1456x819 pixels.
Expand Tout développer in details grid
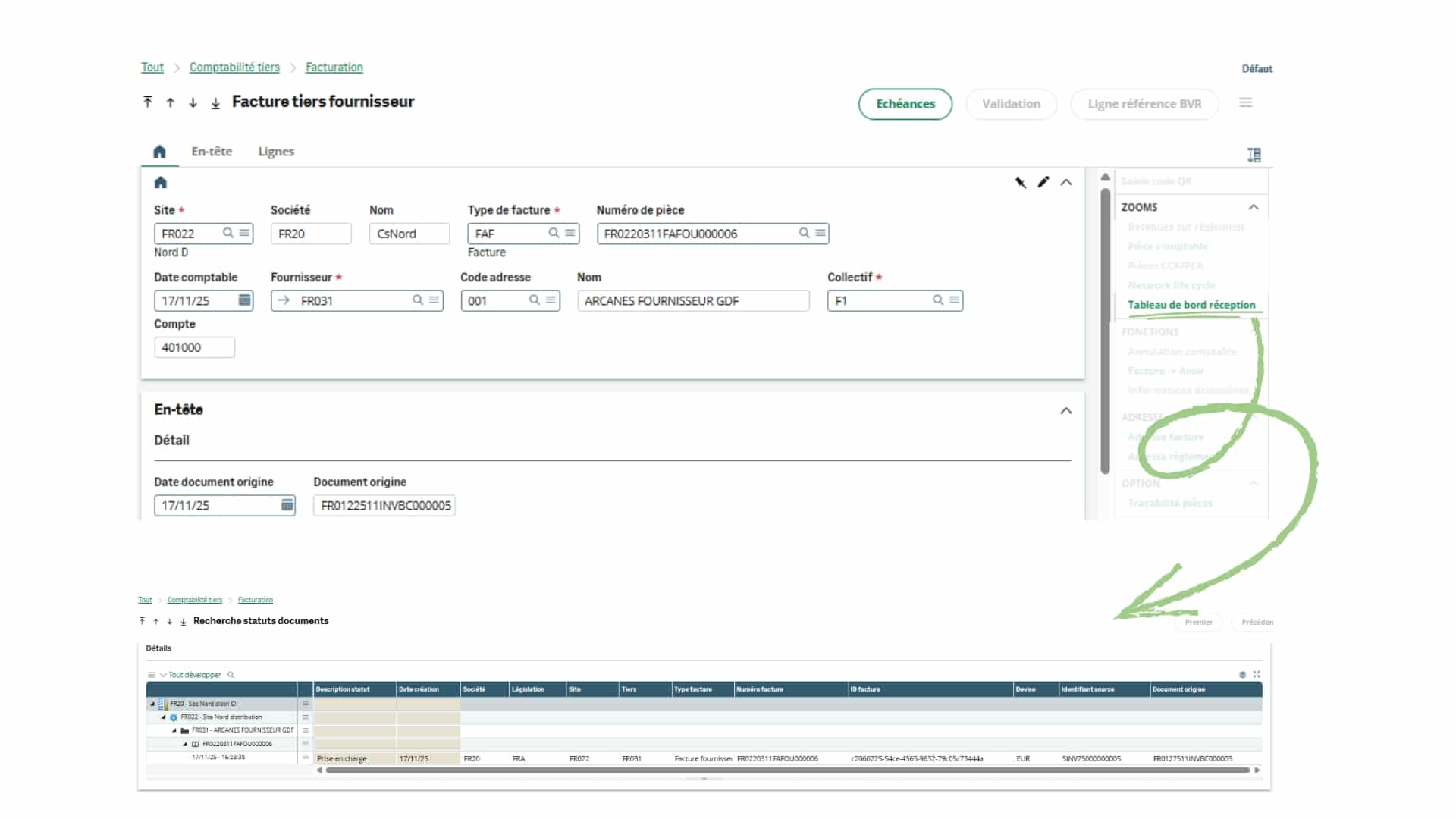pyautogui.click(x=193, y=675)
